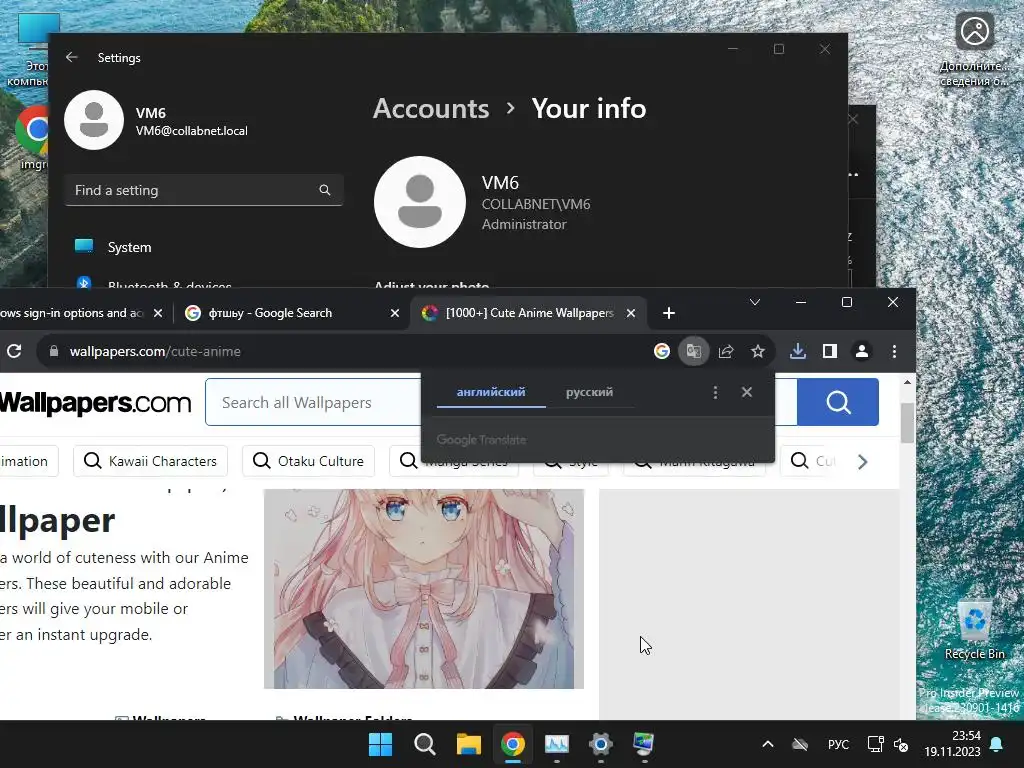The width and height of the screenshot is (1024, 768).
Task: Click the page vertical scrollbar thumb
Action: coord(907,423)
